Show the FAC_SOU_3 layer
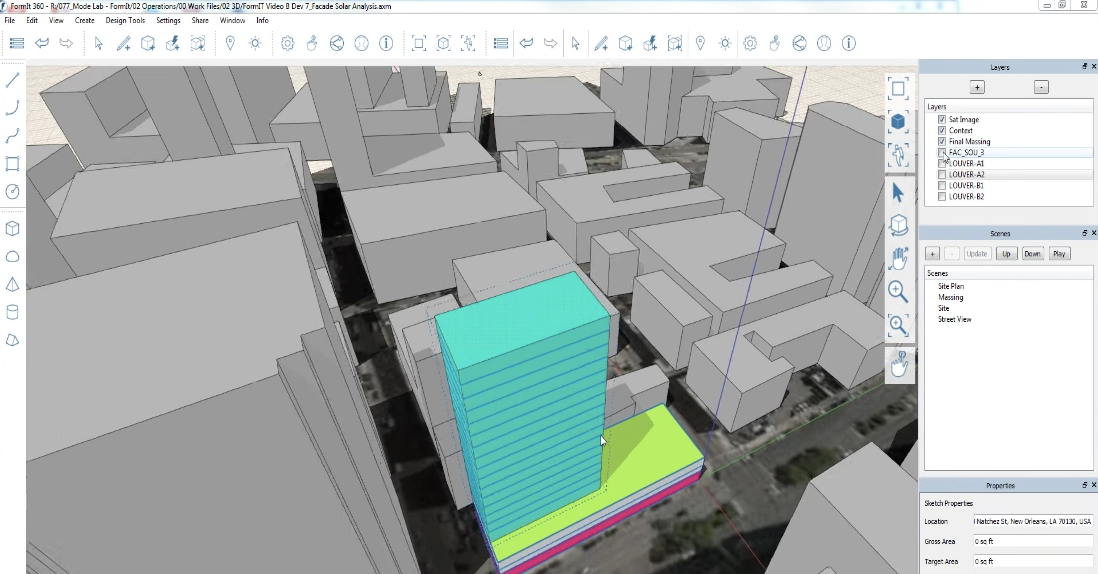The image size is (1098, 574). (x=942, y=153)
